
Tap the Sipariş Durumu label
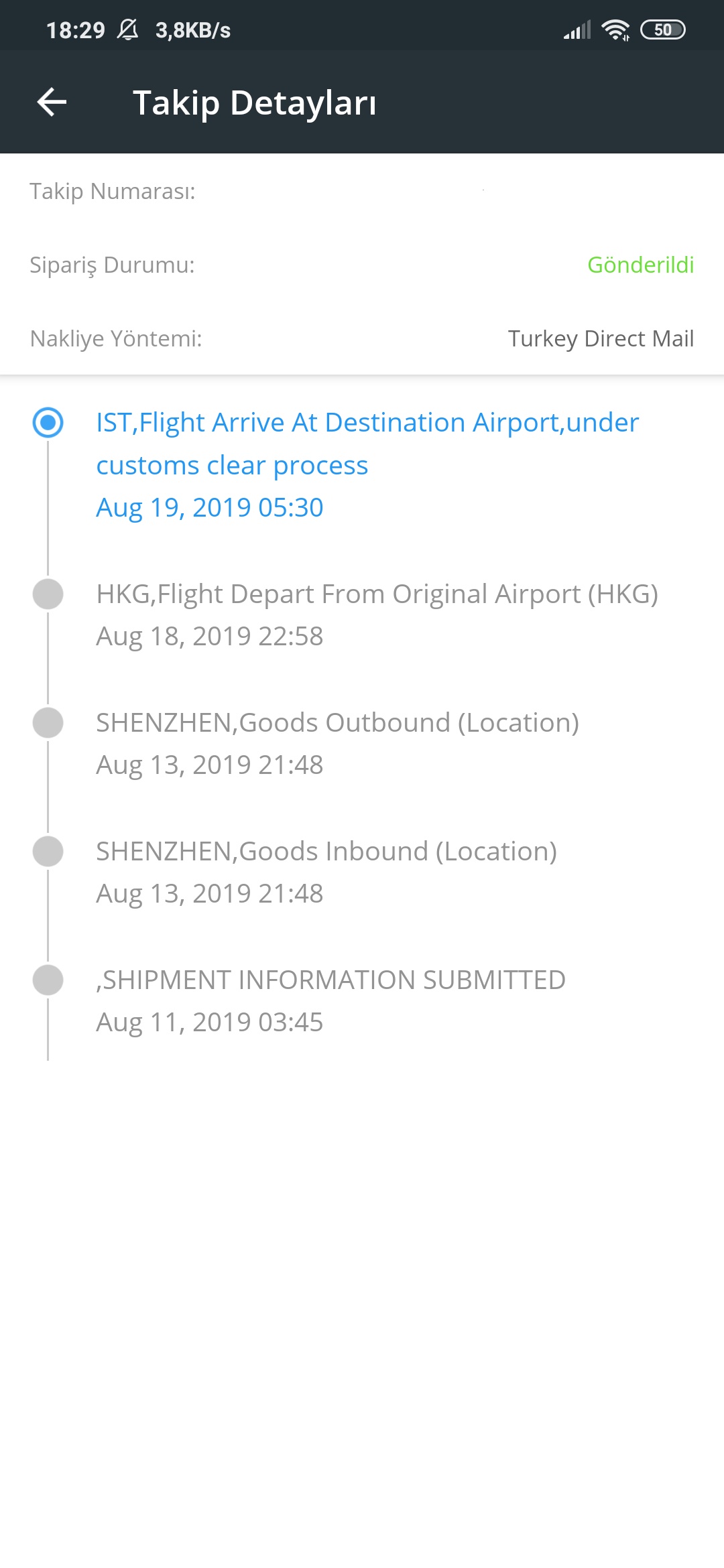pyautogui.click(x=112, y=265)
